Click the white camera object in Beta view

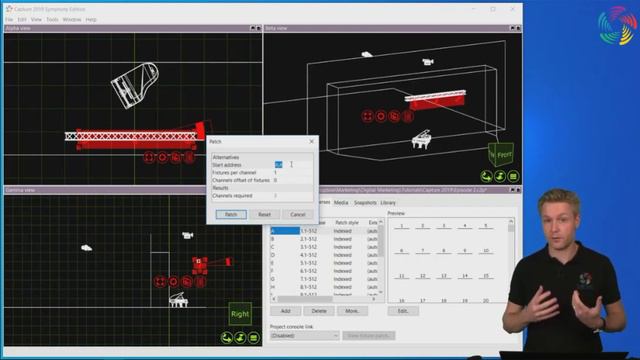click(428, 62)
